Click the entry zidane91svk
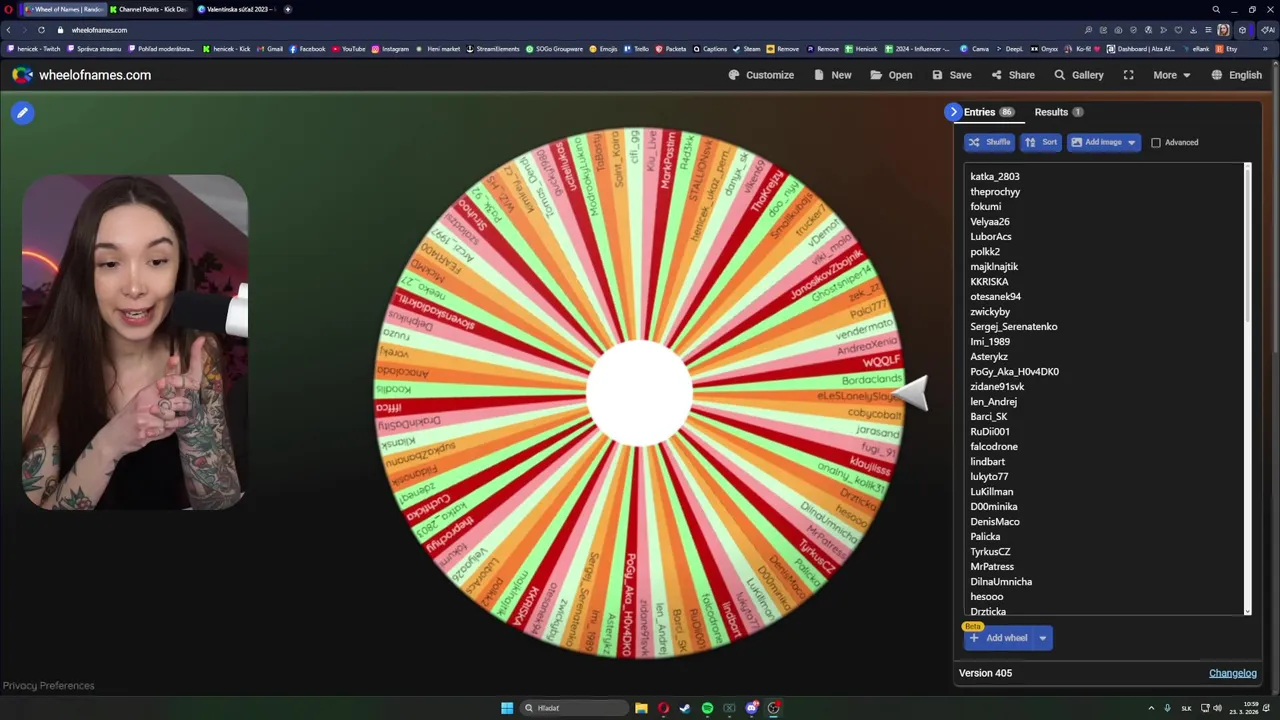This screenshot has width=1280, height=720. (997, 387)
